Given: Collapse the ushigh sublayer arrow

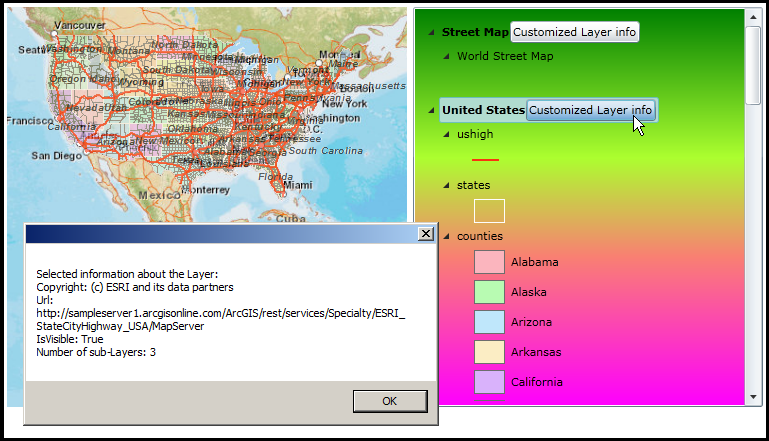Looking at the screenshot, I should (x=447, y=134).
